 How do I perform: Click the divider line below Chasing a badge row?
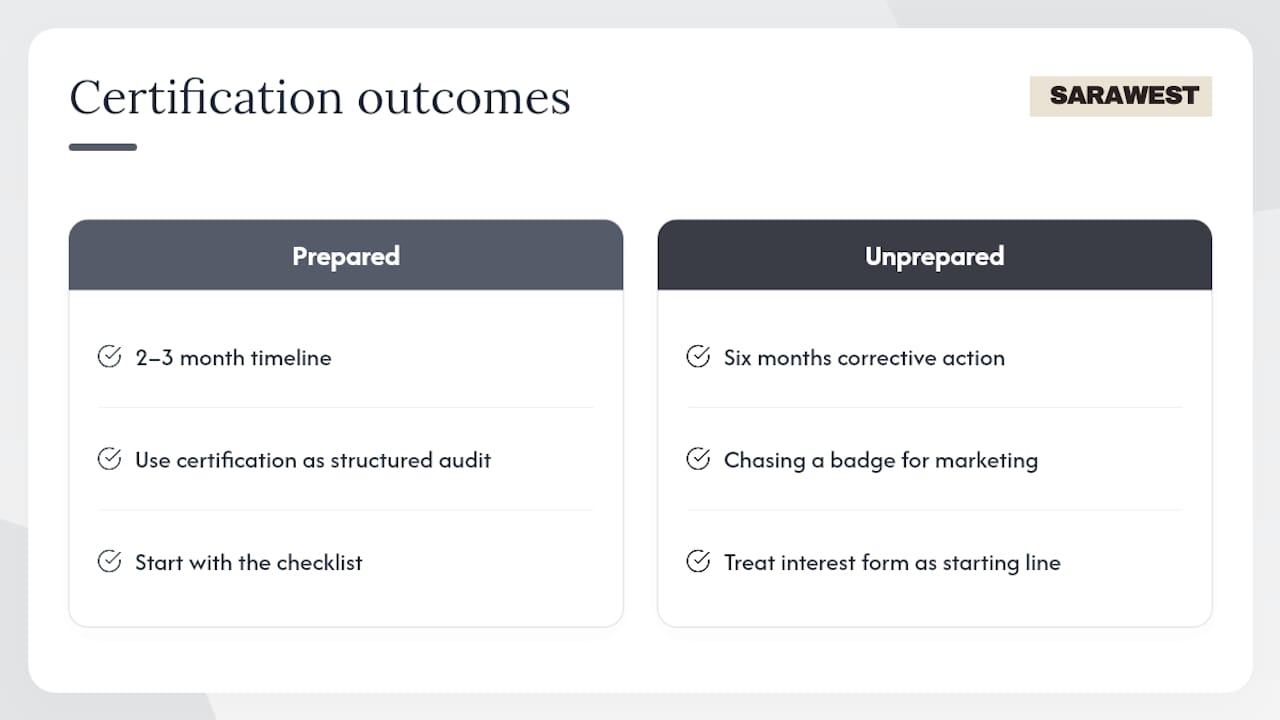point(935,510)
